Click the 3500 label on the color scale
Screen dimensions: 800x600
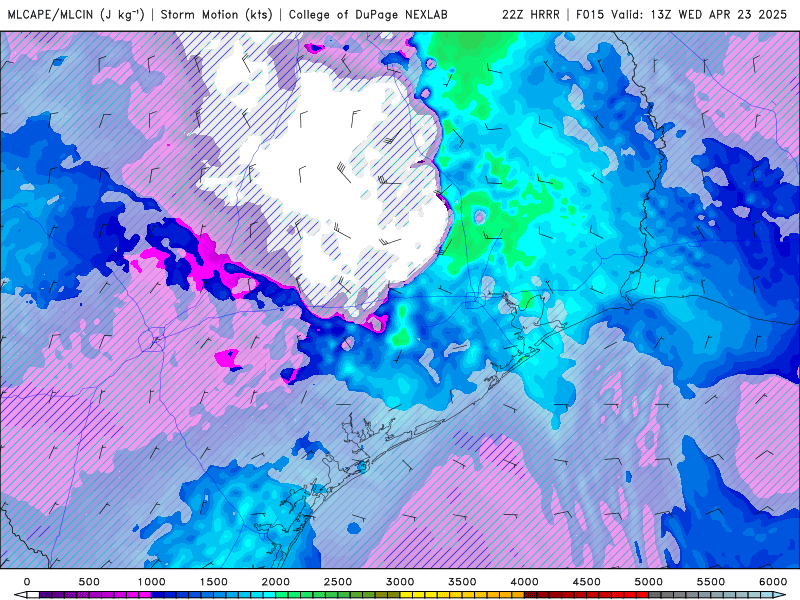click(x=463, y=582)
